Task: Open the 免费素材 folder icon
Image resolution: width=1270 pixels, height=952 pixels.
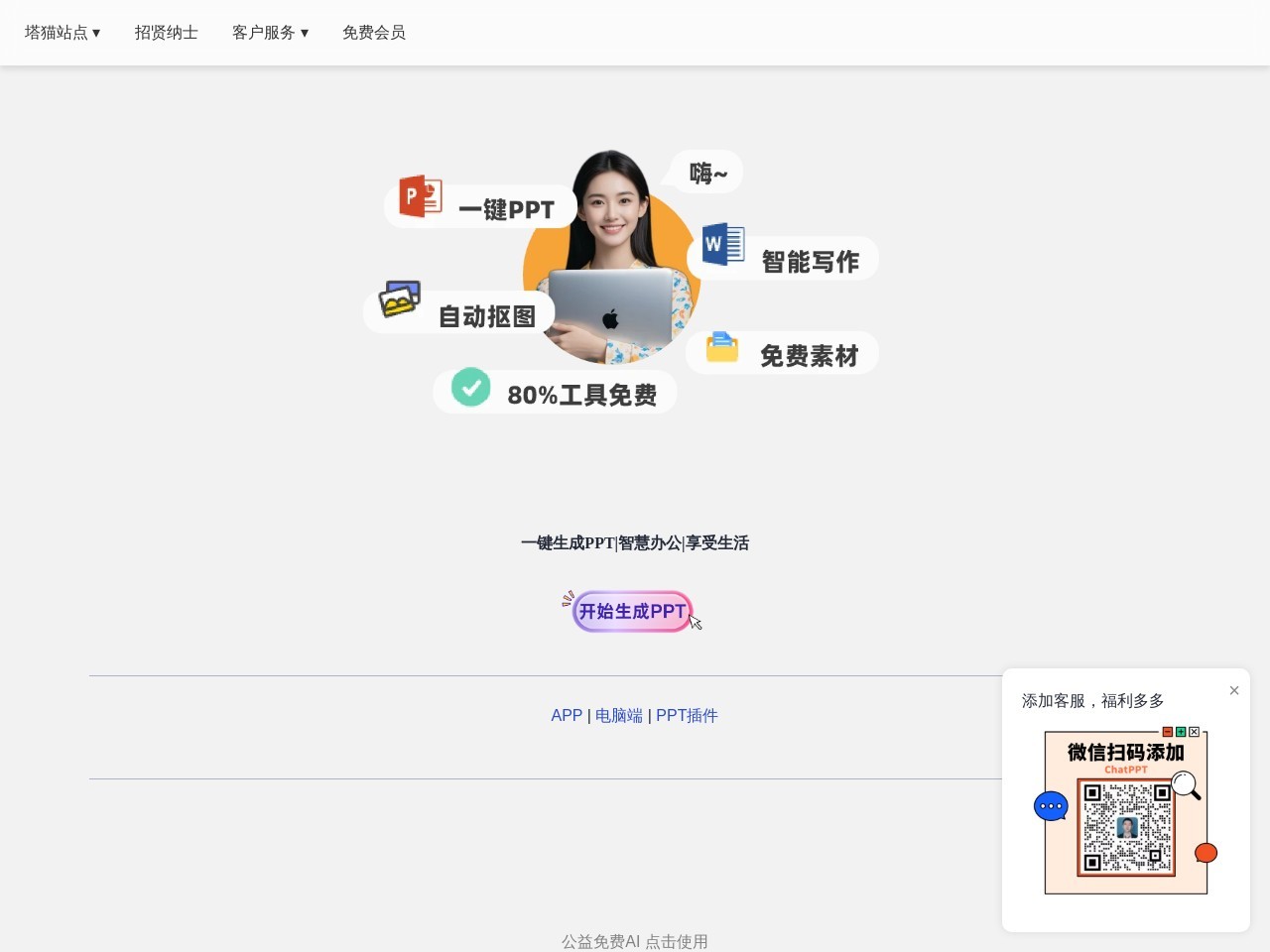Action: click(x=721, y=348)
